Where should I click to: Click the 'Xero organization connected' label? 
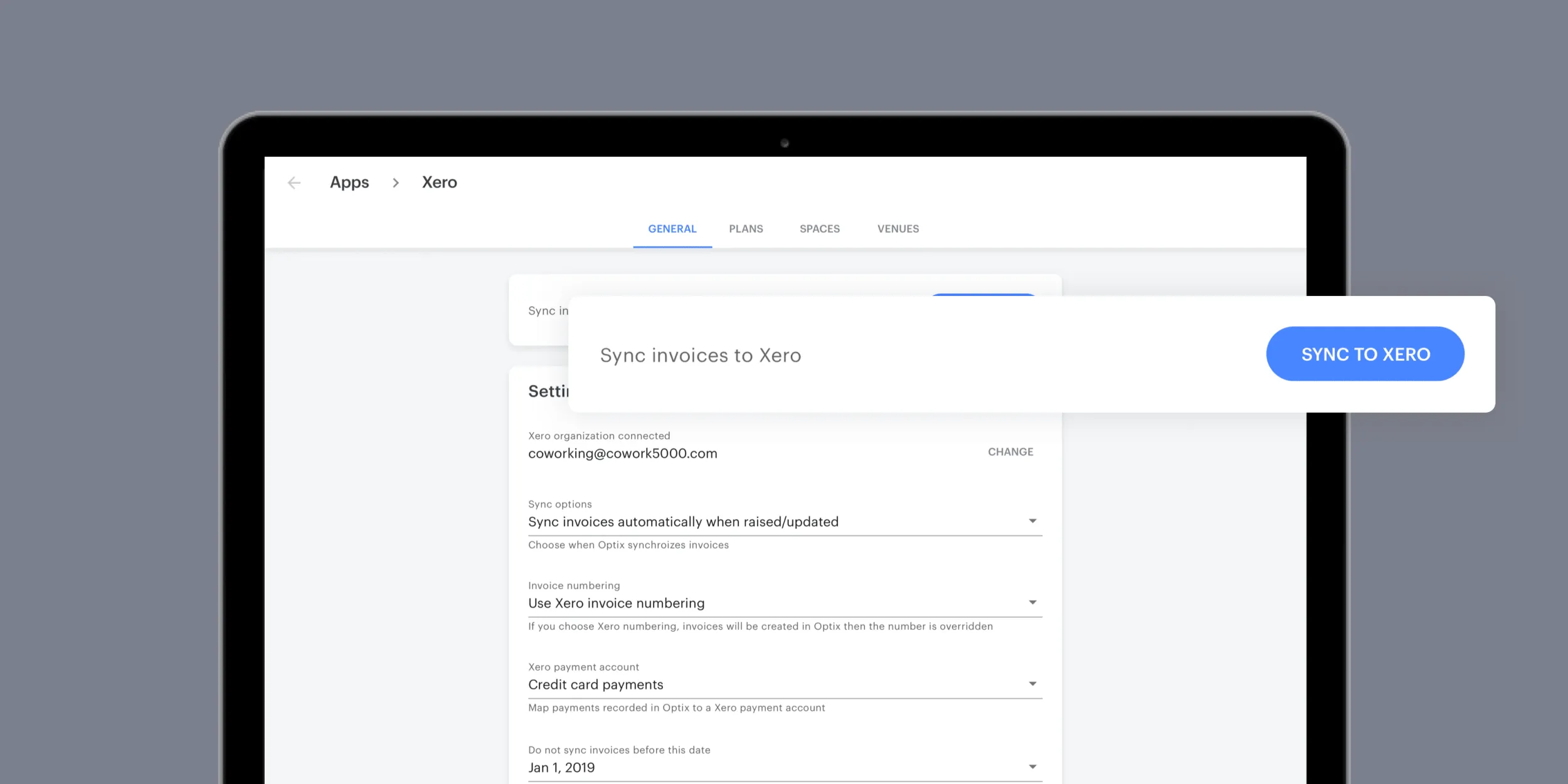(x=599, y=436)
